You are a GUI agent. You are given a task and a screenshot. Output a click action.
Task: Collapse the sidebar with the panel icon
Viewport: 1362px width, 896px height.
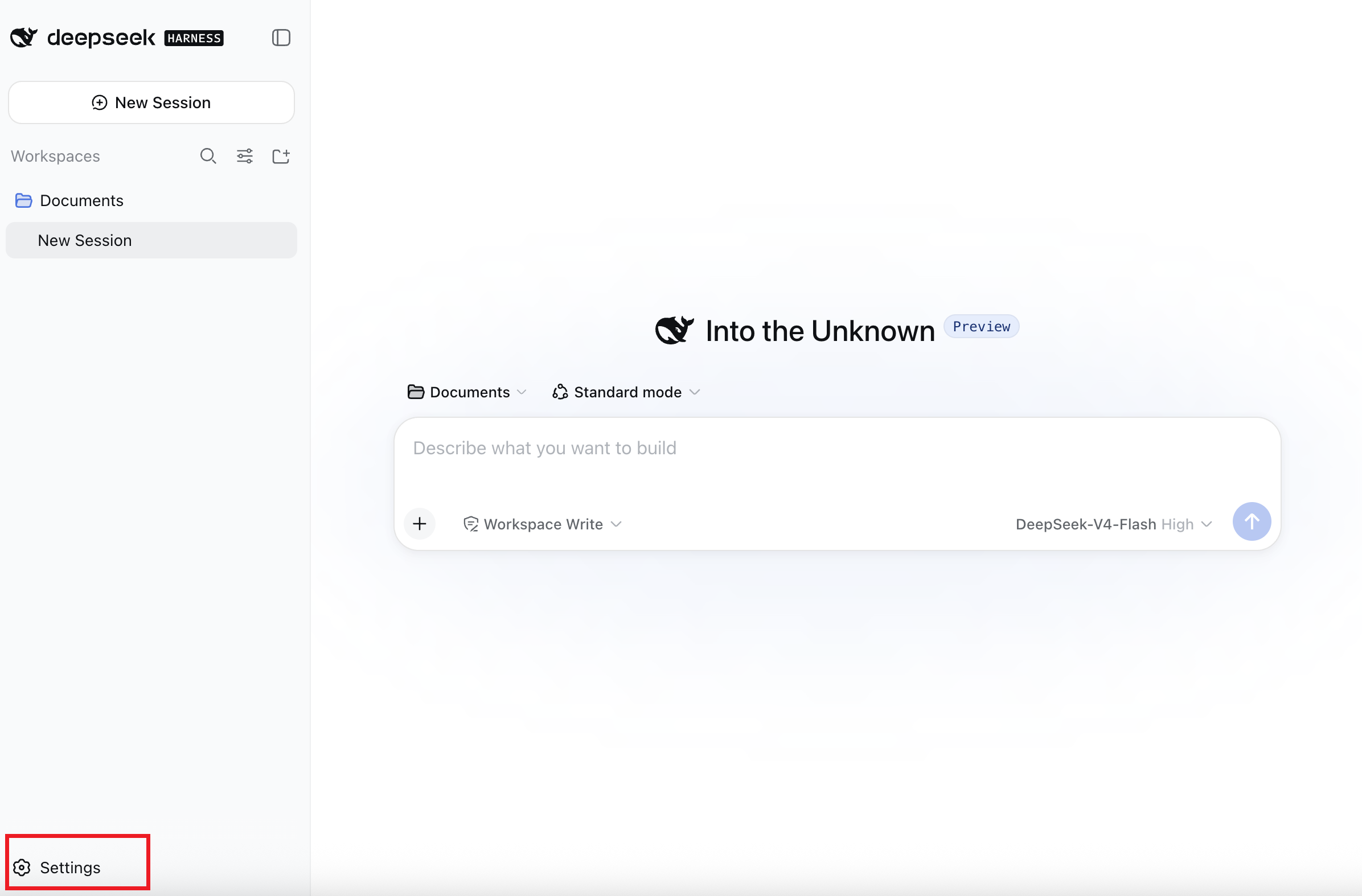click(x=281, y=38)
